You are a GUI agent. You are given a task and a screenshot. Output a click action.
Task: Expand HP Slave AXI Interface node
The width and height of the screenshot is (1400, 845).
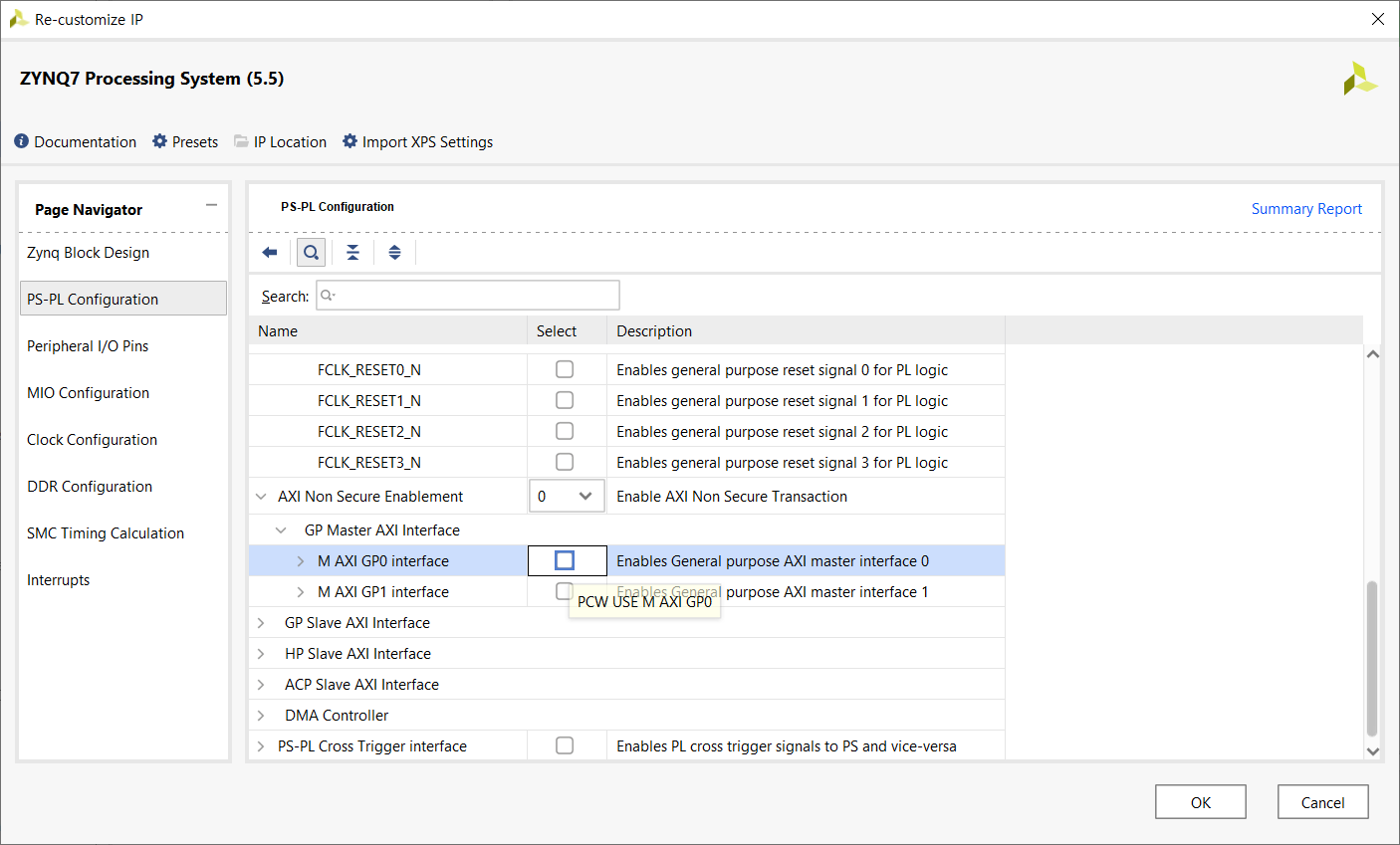click(x=261, y=654)
